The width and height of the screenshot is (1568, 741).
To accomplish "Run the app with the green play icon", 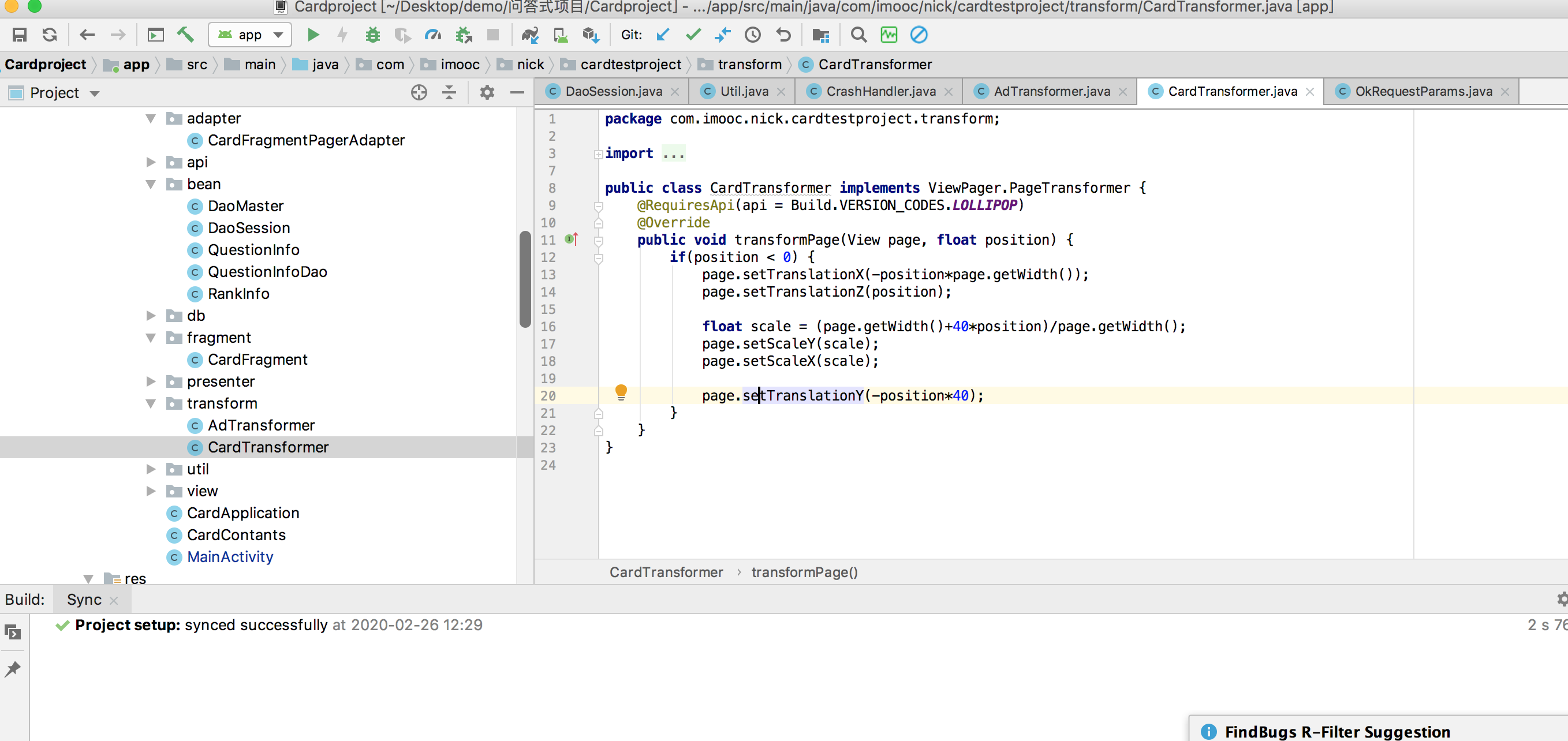I will click(313, 35).
